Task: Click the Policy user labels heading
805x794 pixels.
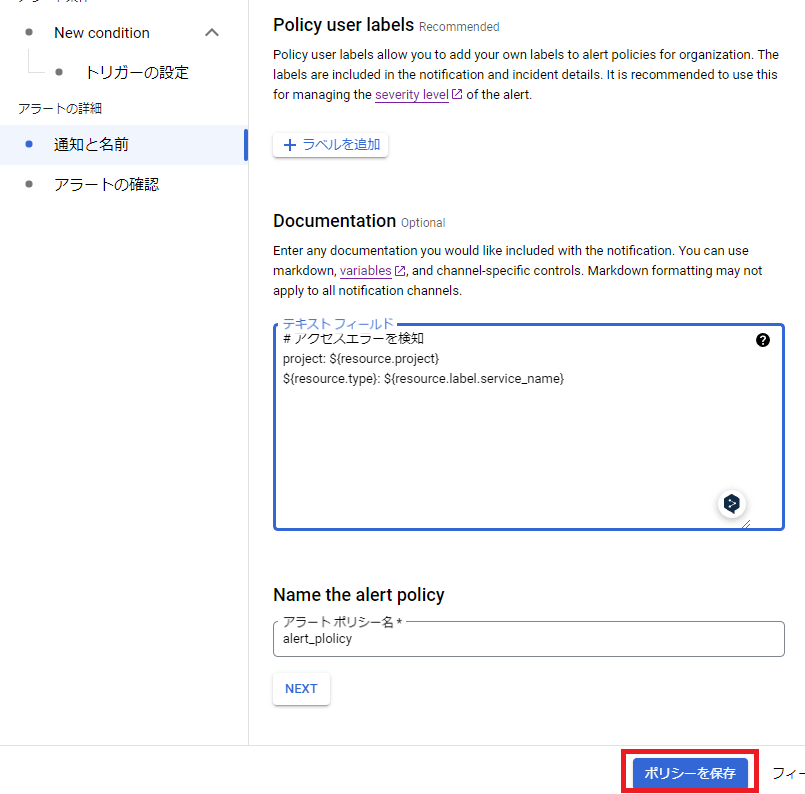Action: tap(343, 25)
